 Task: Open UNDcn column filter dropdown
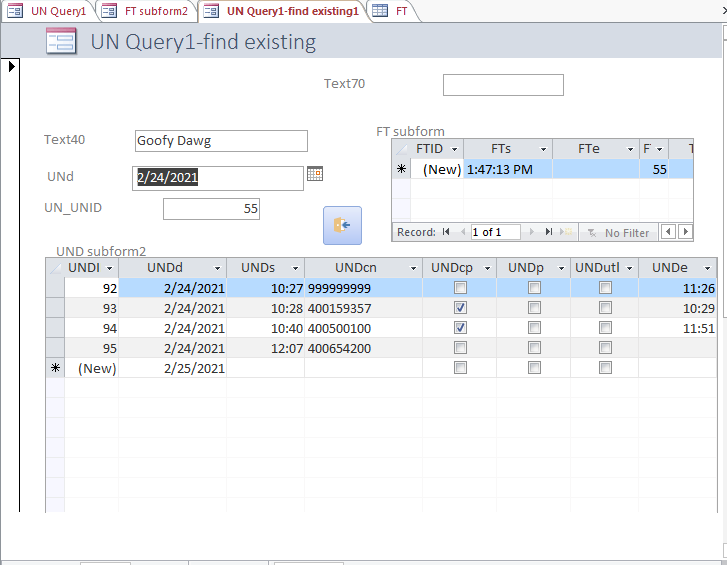point(413,268)
